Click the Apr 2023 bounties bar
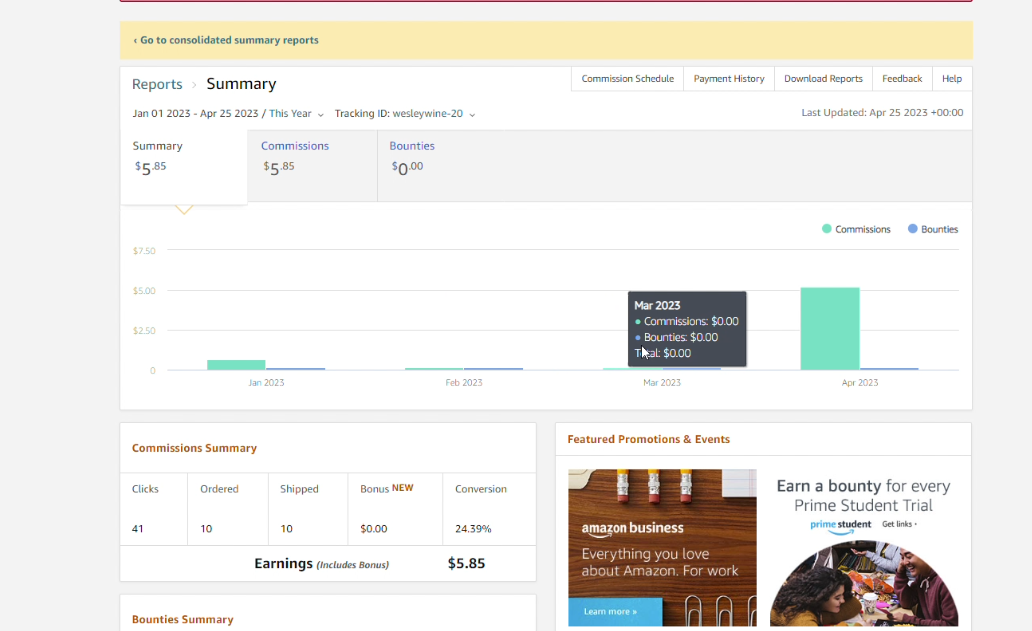 point(889,368)
